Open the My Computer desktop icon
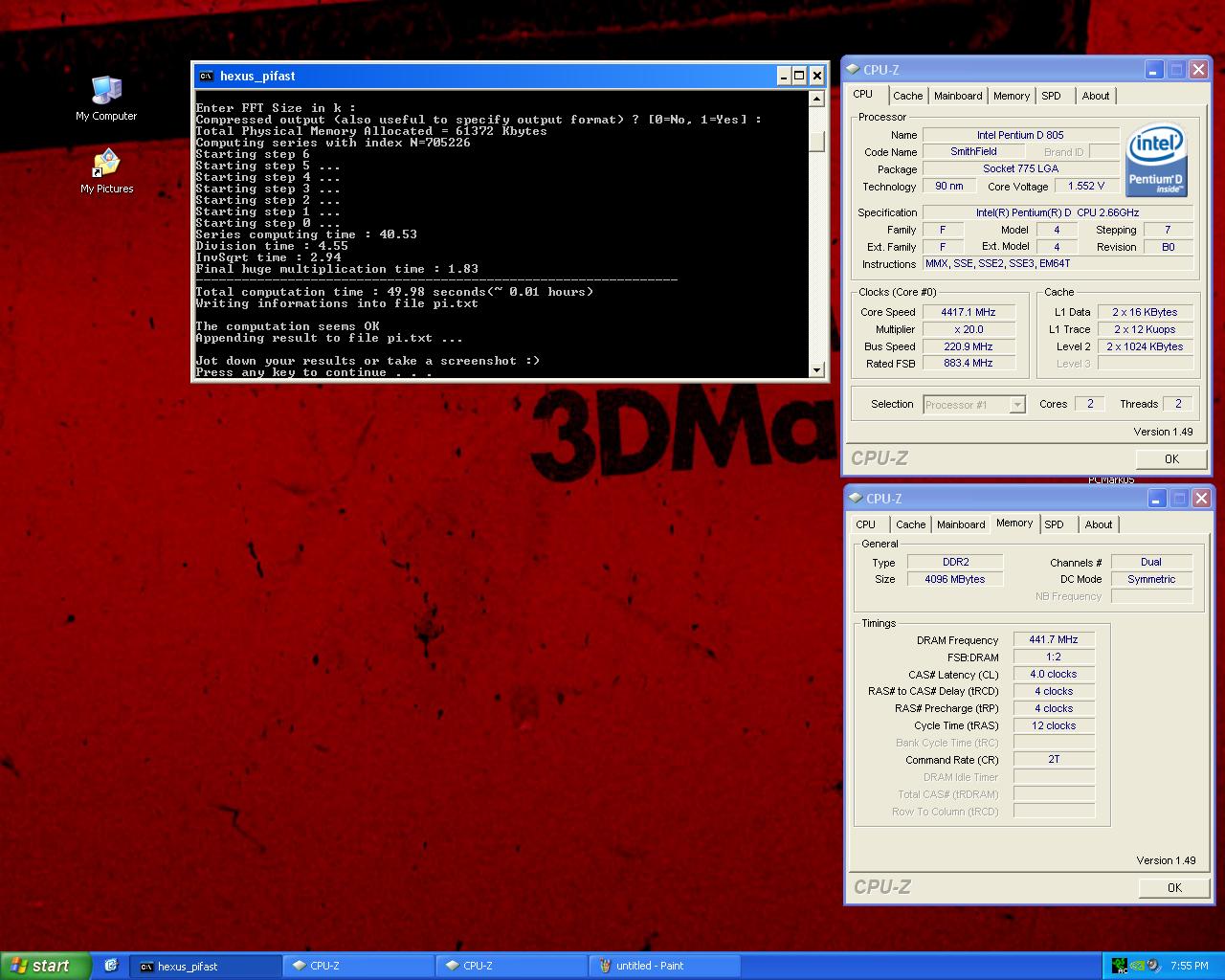Screen dimensions: 1225x980 (106, 99)
